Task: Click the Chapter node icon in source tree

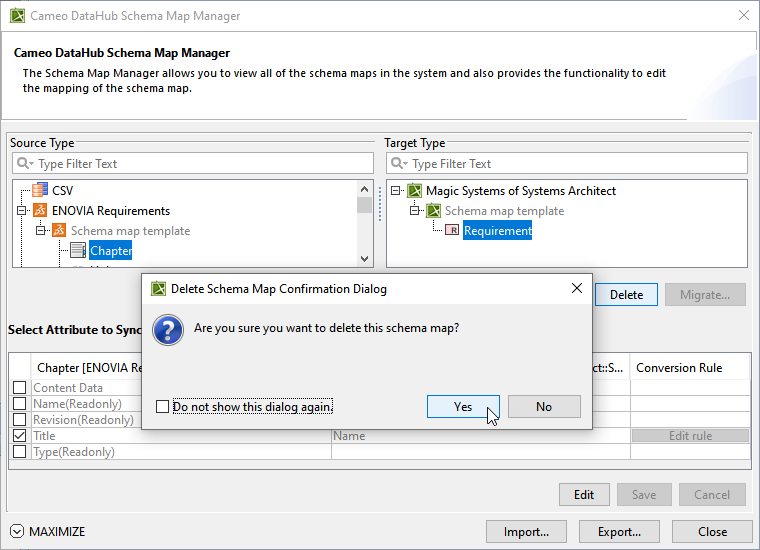Action: point(78,251)
